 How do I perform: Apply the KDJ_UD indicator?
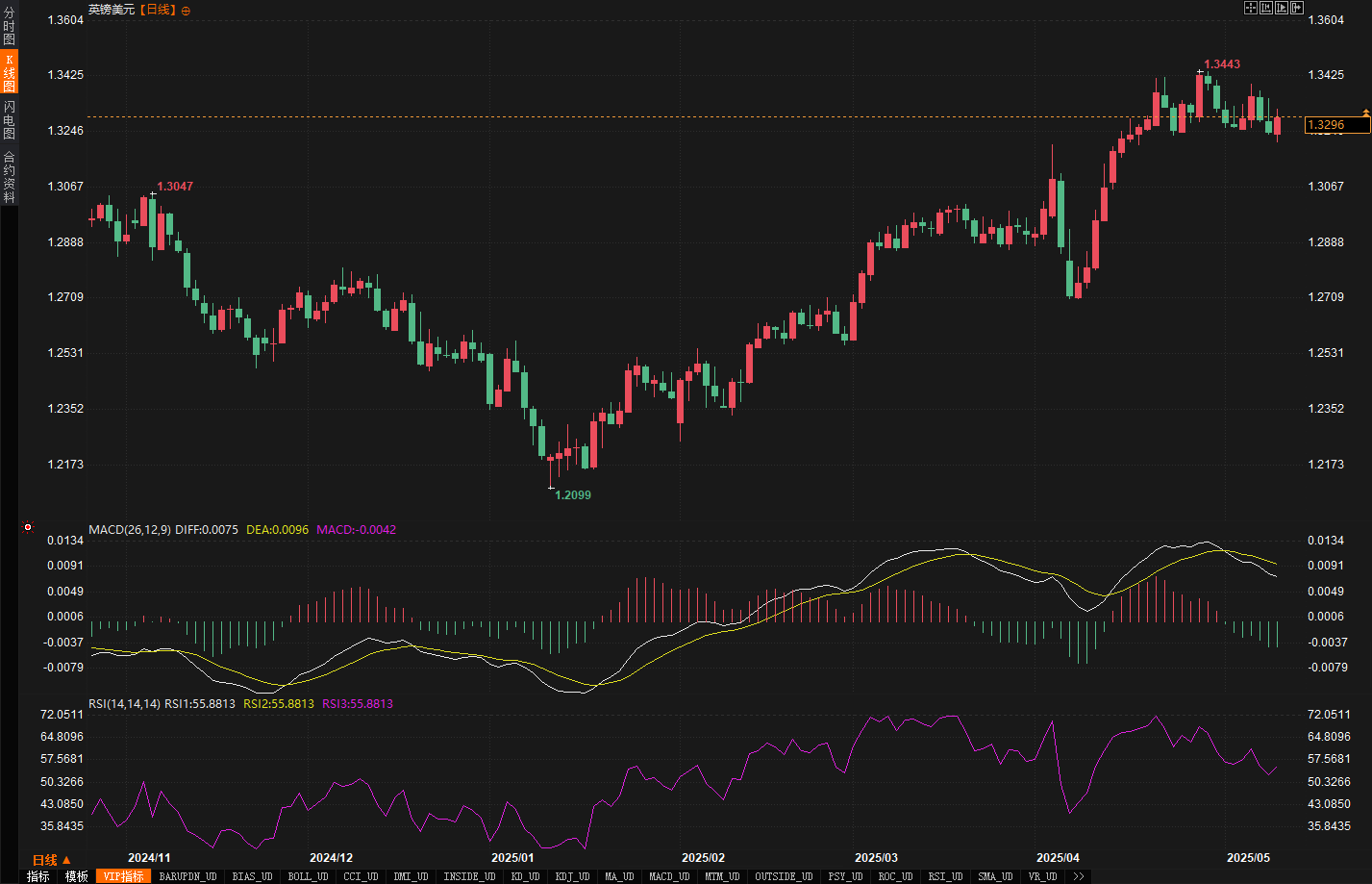click(x=572, y=876)
